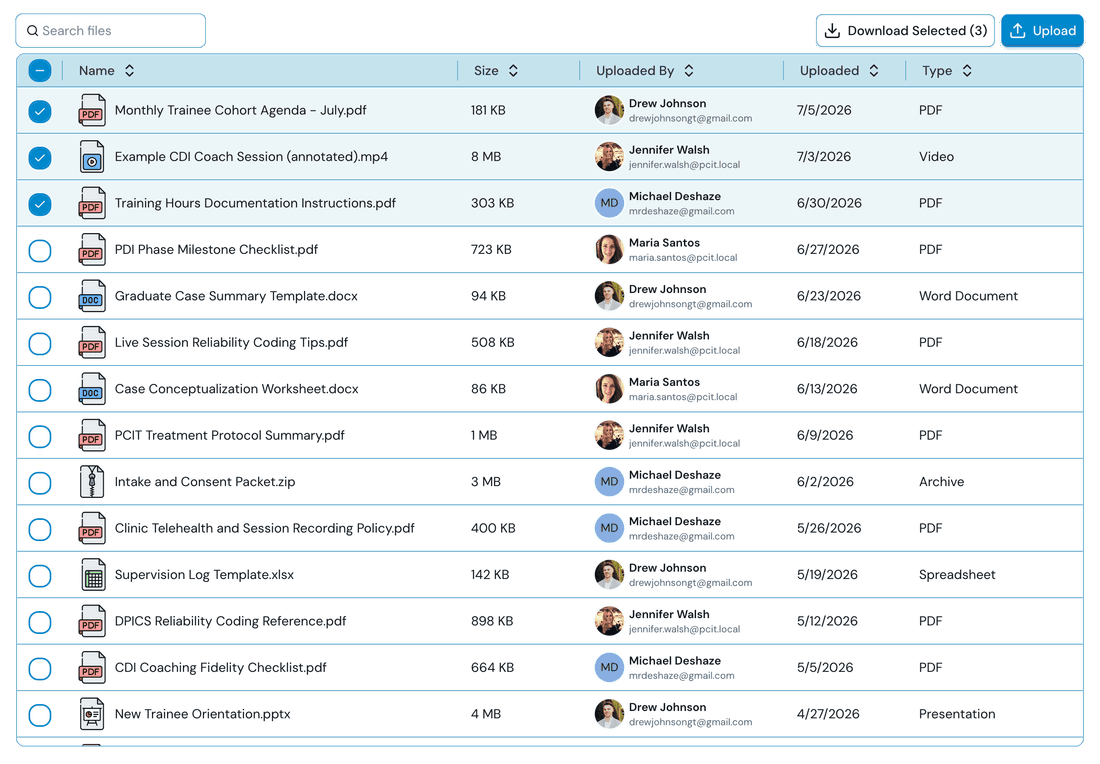Toggle the select-all checkbox in the table header
The image size is (1100, 764).
(x=40, y=70)
